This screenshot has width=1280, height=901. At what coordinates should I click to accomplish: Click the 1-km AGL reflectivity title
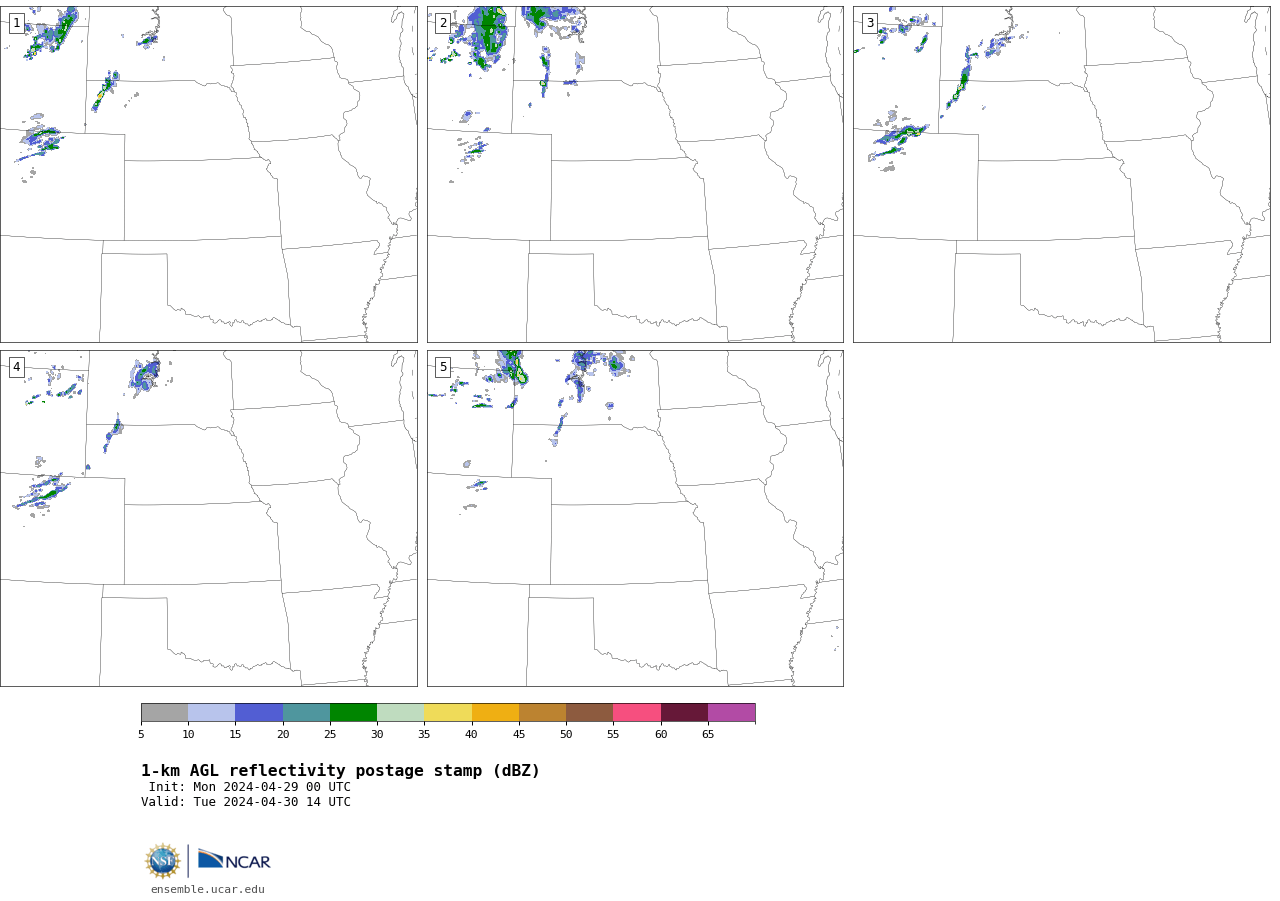click(340, 771)
